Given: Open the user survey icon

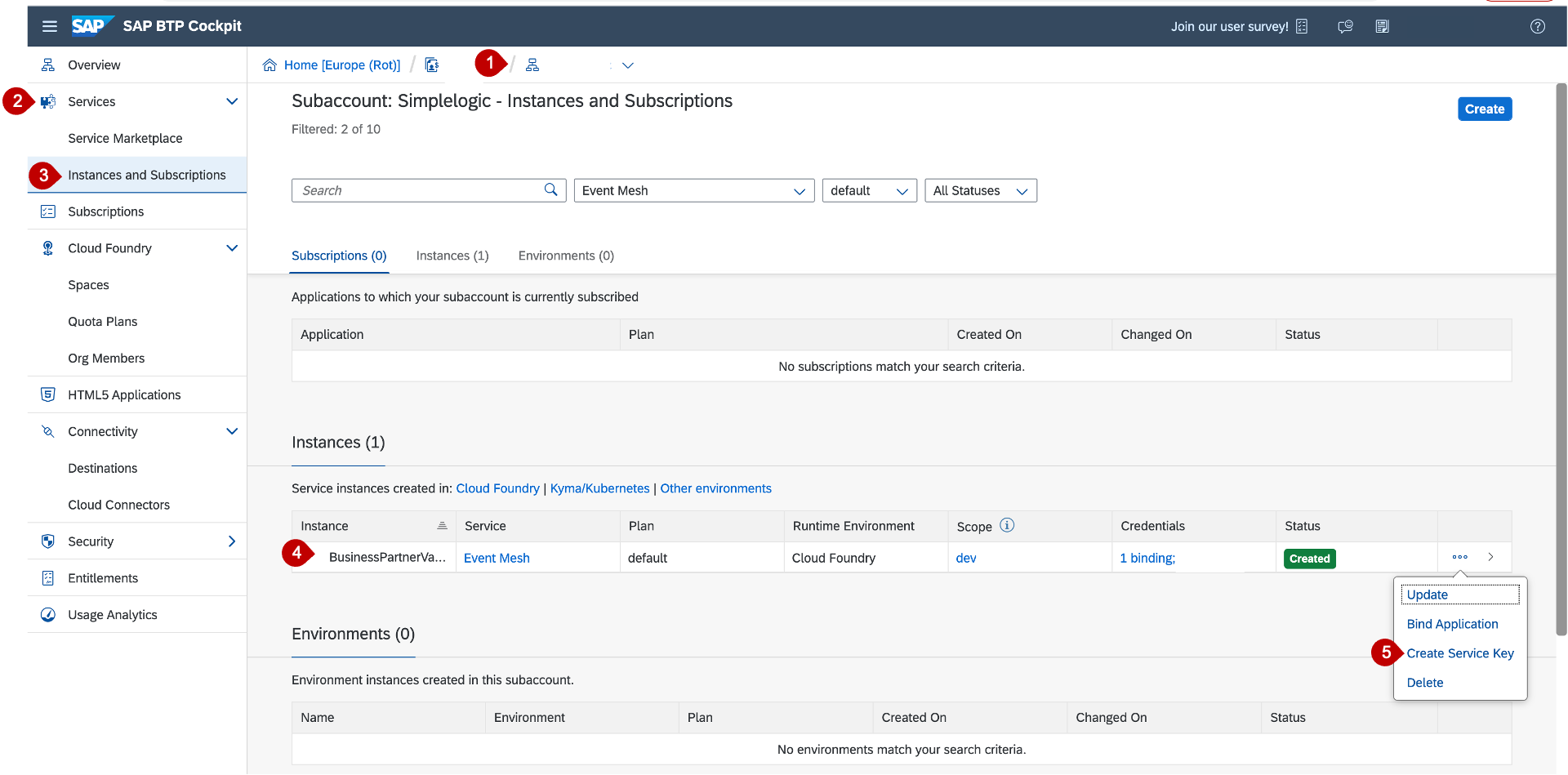Looking at the screenshot, I should (x=1302, y=26).
